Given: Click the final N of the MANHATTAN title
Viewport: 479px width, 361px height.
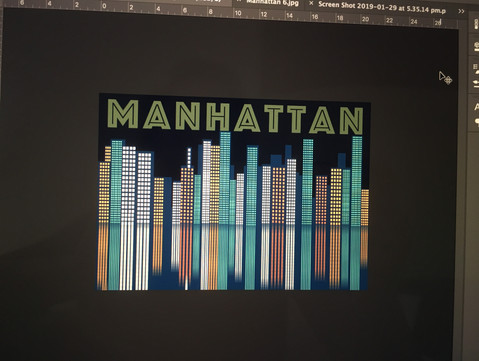Looking at the screenshot, I should pyautogui.click(x=352, y=121).
